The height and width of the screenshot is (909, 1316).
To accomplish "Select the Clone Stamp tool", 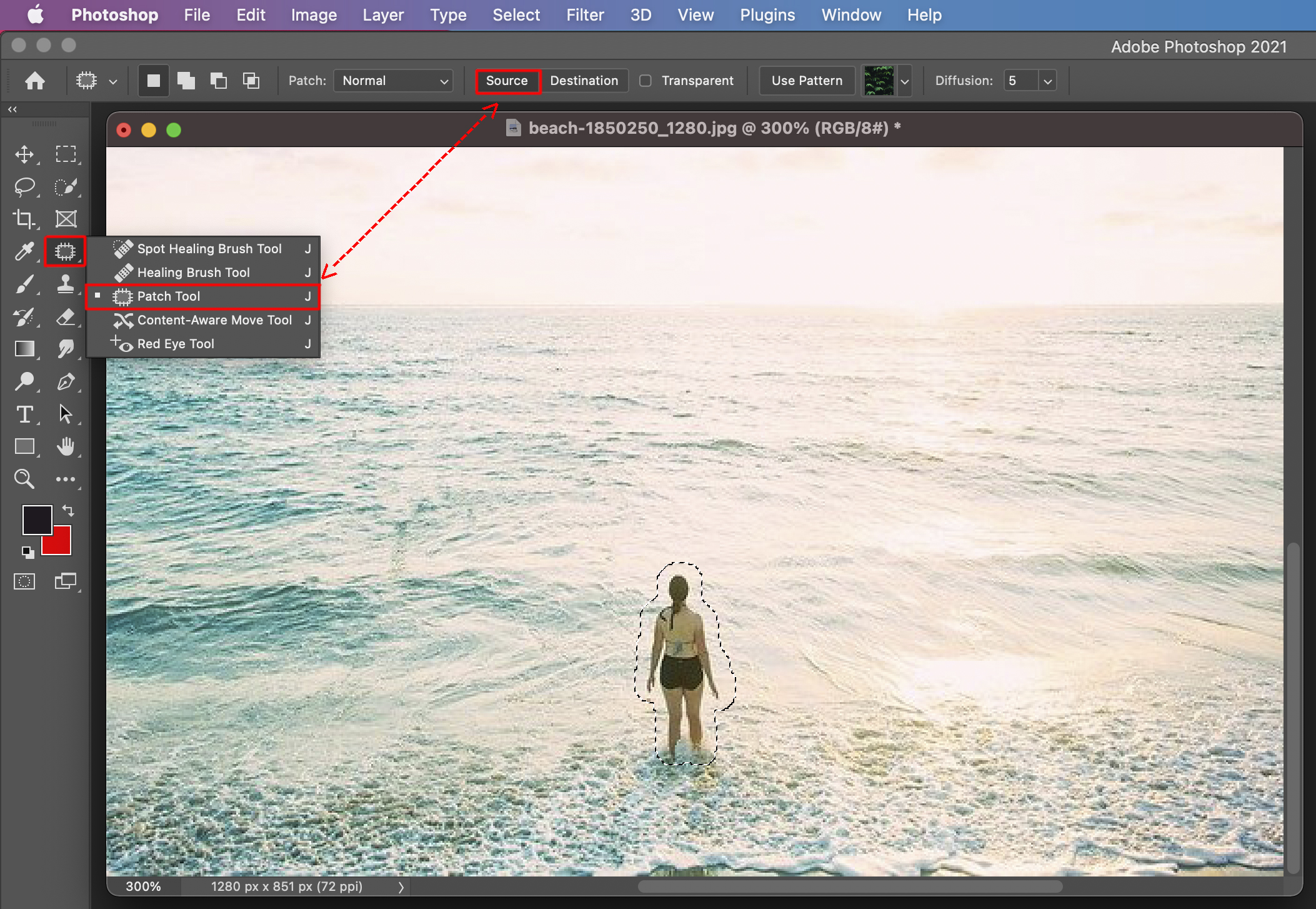I will point(65,284).
